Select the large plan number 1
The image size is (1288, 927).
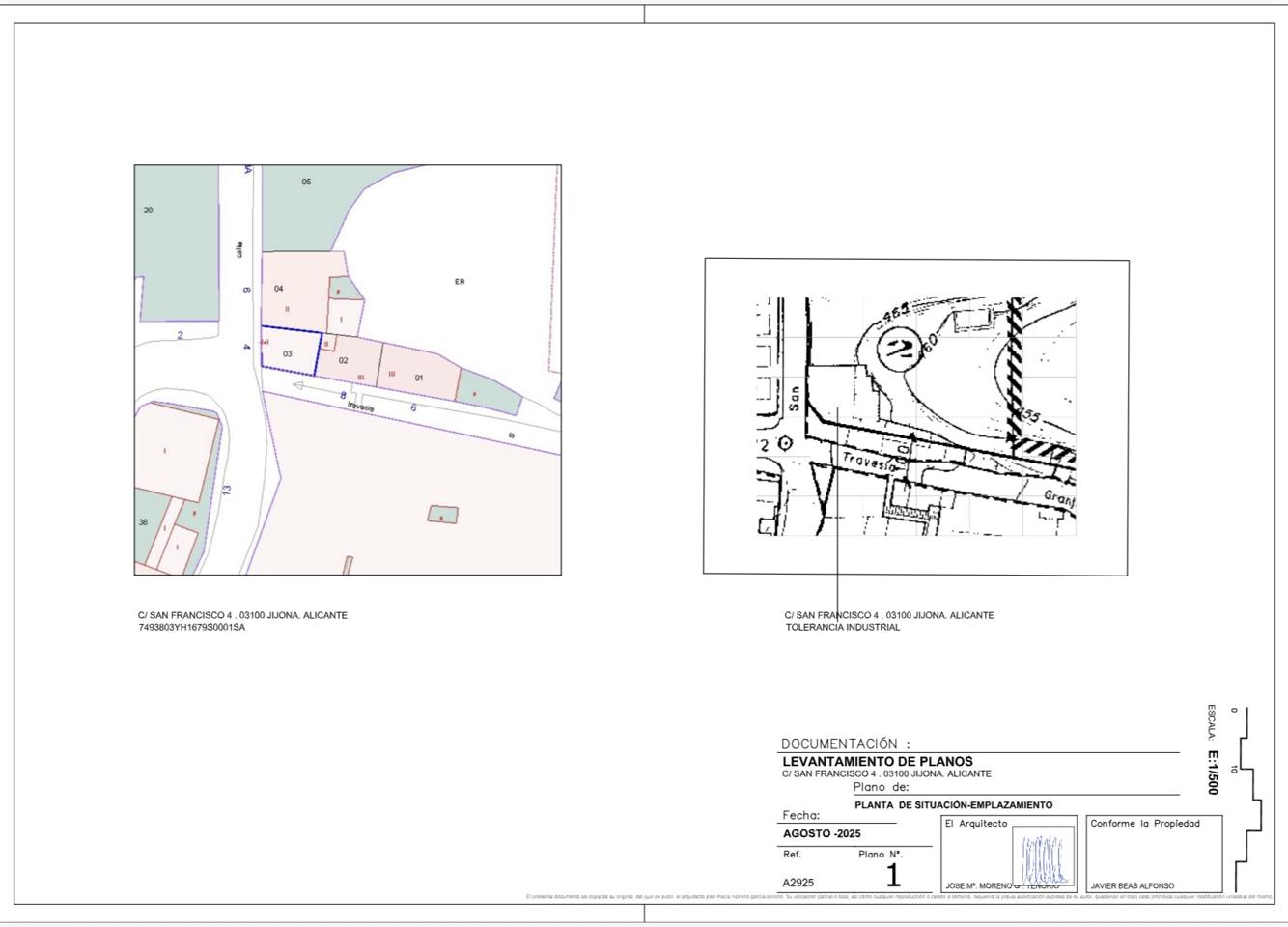click(893, 876)
